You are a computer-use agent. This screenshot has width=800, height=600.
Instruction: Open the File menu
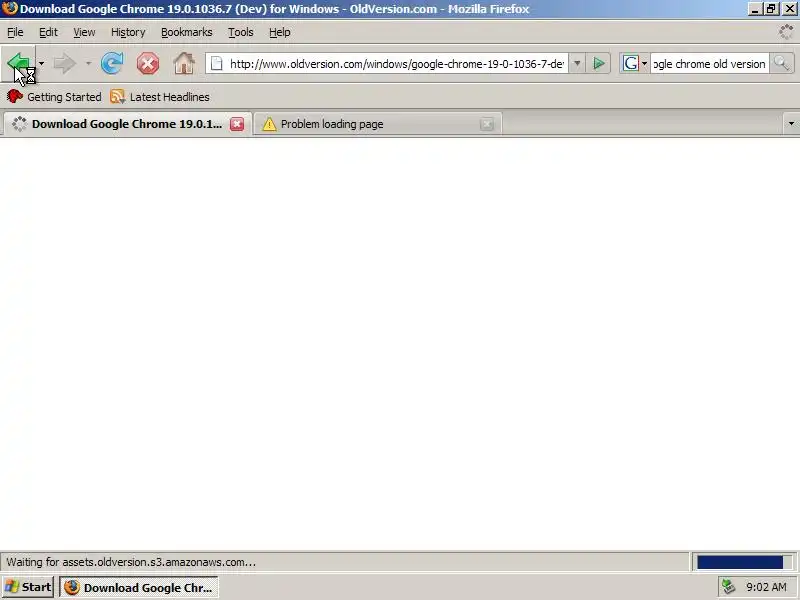(15, 32)
